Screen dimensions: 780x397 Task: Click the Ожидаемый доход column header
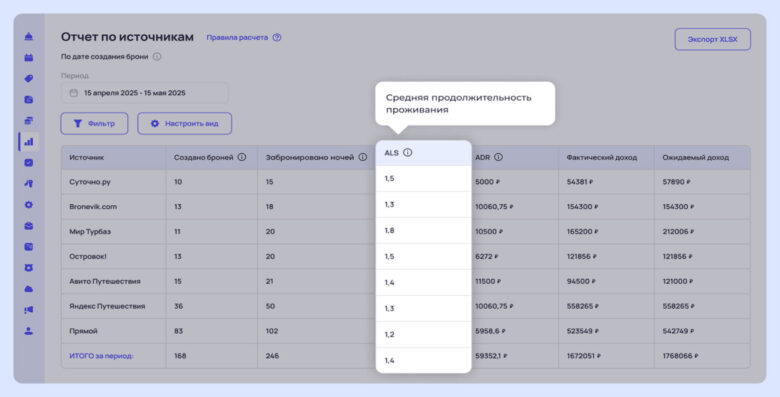coord(695,157)
